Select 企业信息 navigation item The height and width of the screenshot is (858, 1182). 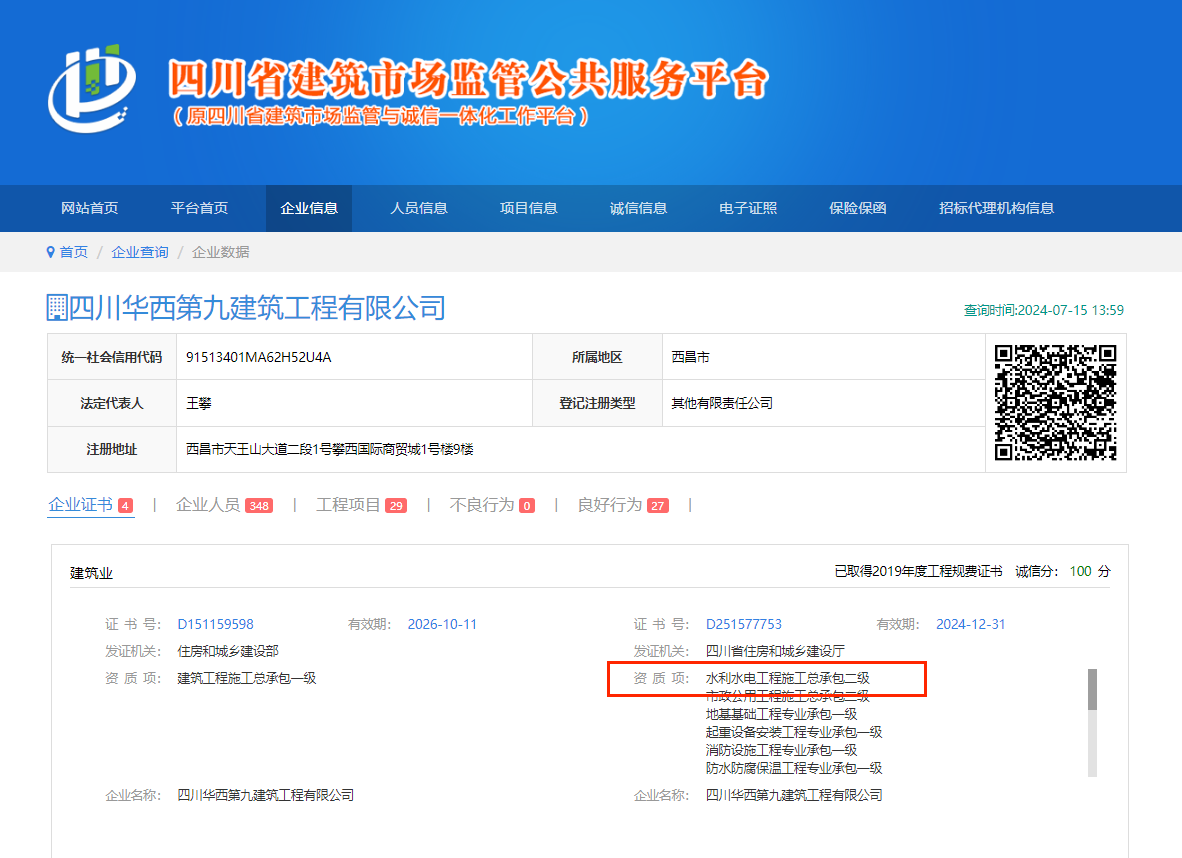(x=309, y=208)
